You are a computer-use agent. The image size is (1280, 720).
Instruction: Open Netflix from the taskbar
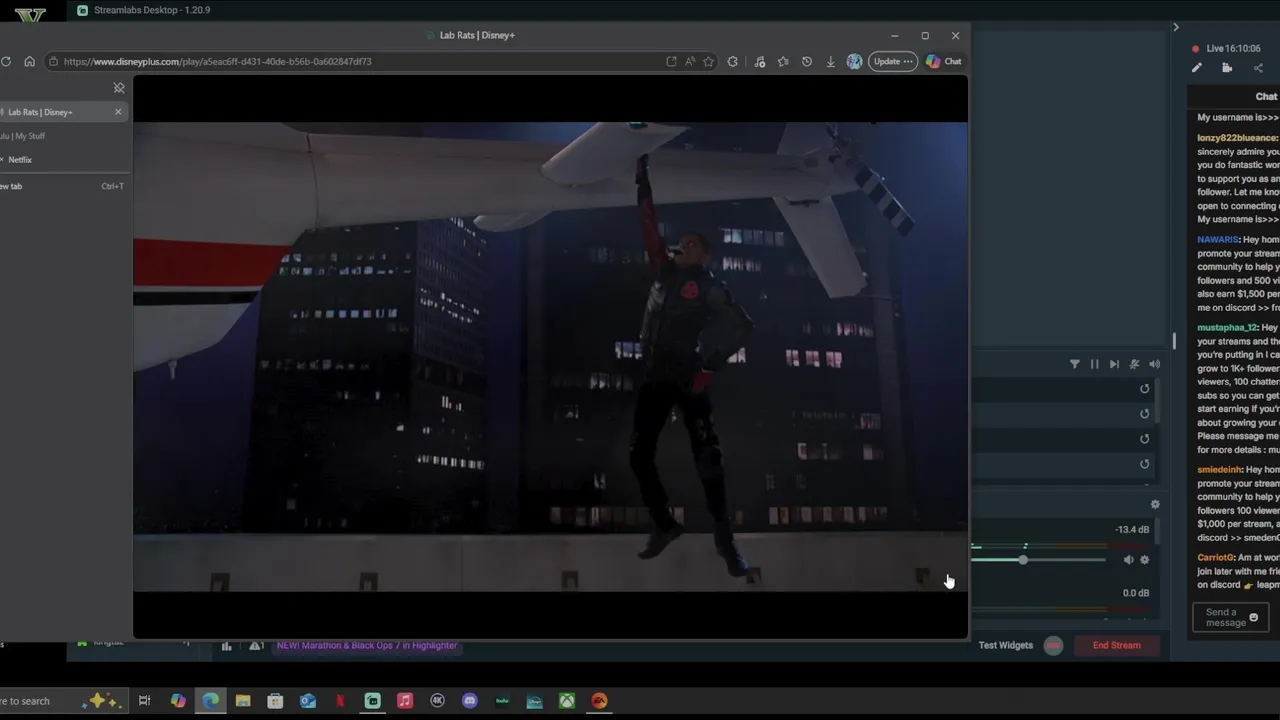coord(340,701)
